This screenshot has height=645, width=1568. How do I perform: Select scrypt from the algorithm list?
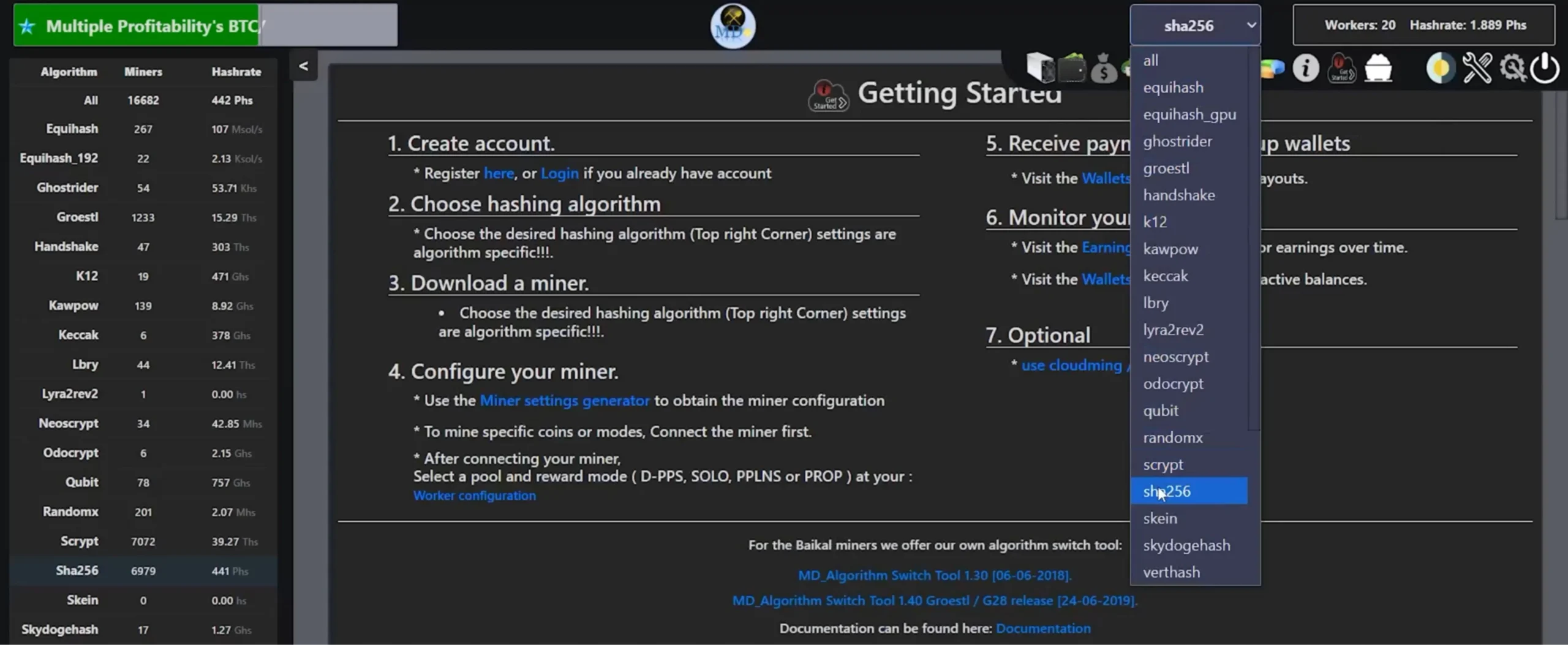pyautogui.click(x=1163, y=464)
